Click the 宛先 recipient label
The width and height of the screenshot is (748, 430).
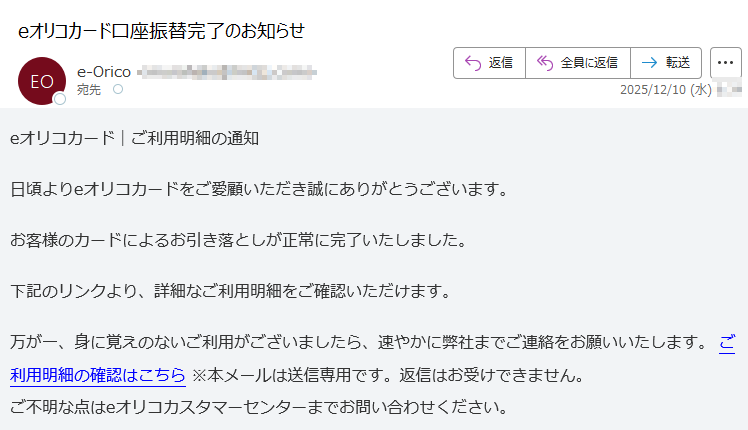click(89, 90)
